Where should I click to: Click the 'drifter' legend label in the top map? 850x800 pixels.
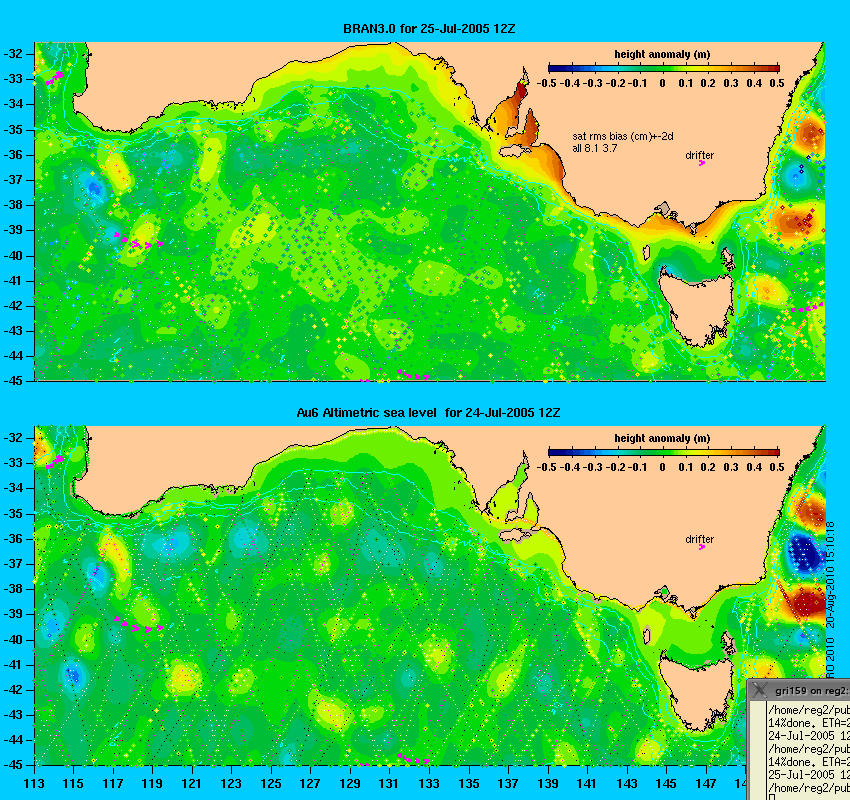click(699, 156)
